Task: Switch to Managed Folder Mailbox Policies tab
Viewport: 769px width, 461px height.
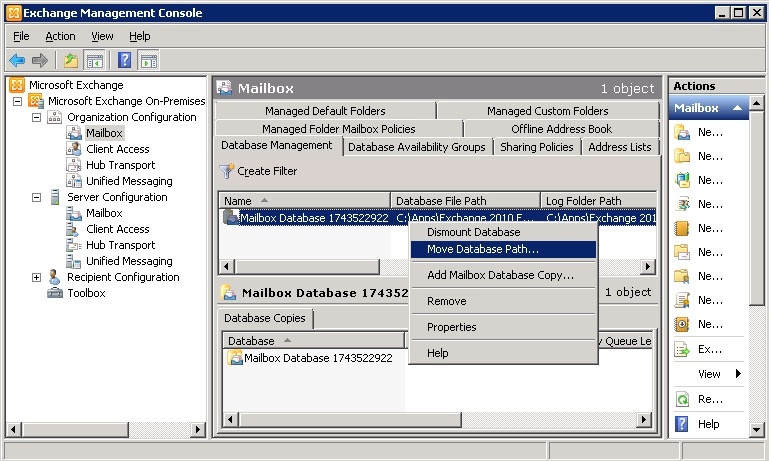Action: pyautogui.click(x=338, y=129)
